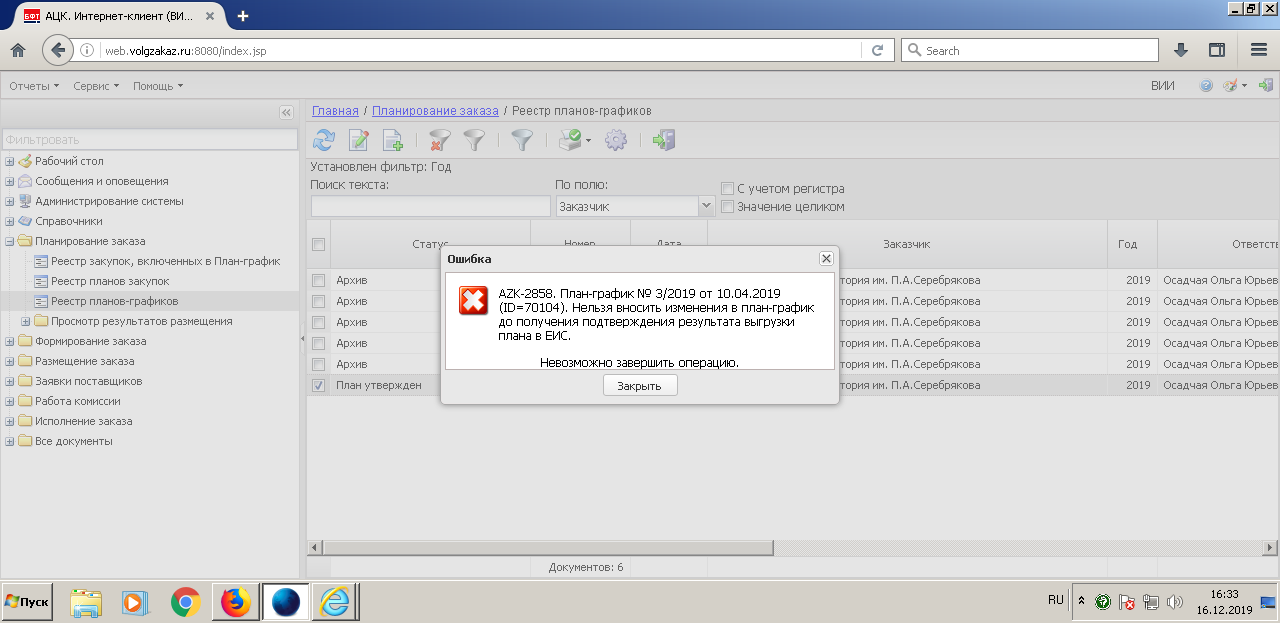Follow the 'Планирование заказа' breadcrumb link
The height and width of the screenshot is (623, 1280).
pyautogui.click(x=435, y=111)
